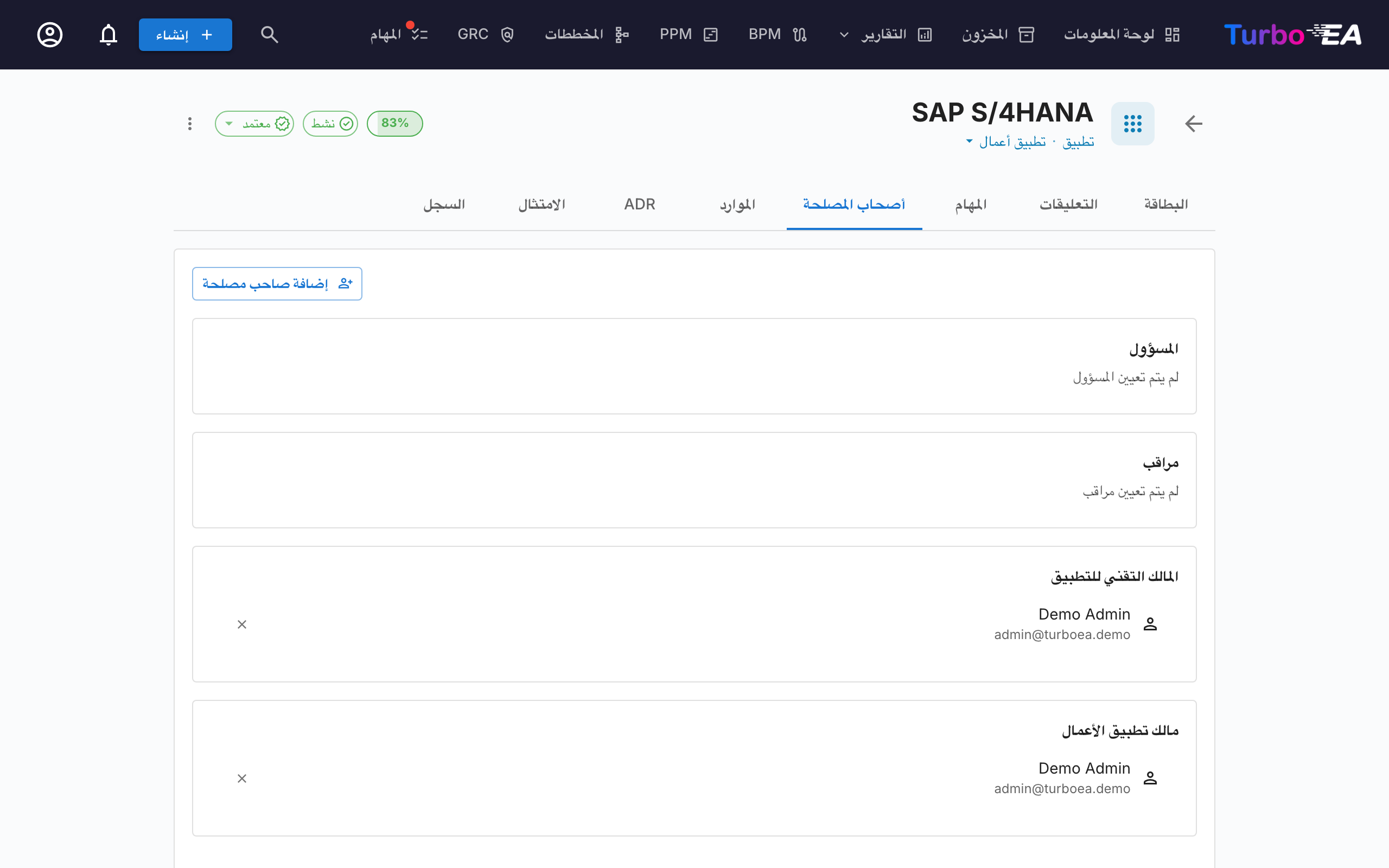Switch to the المهام tab under title
The width and height of the screenshot is (1389, 868).
tap(971, 205)
